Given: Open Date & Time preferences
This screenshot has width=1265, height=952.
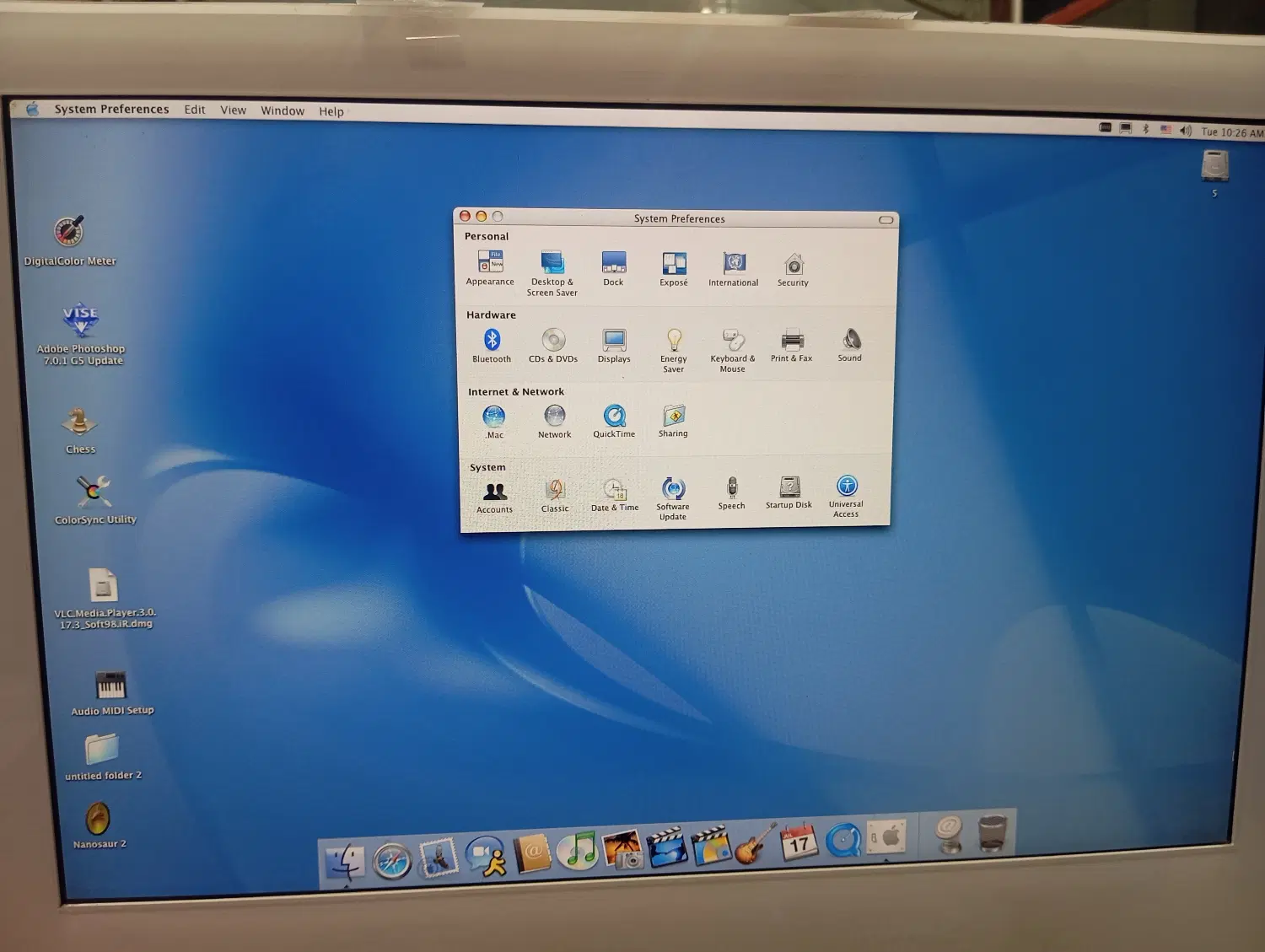Looking at the screenshot, I should point(615,495).
